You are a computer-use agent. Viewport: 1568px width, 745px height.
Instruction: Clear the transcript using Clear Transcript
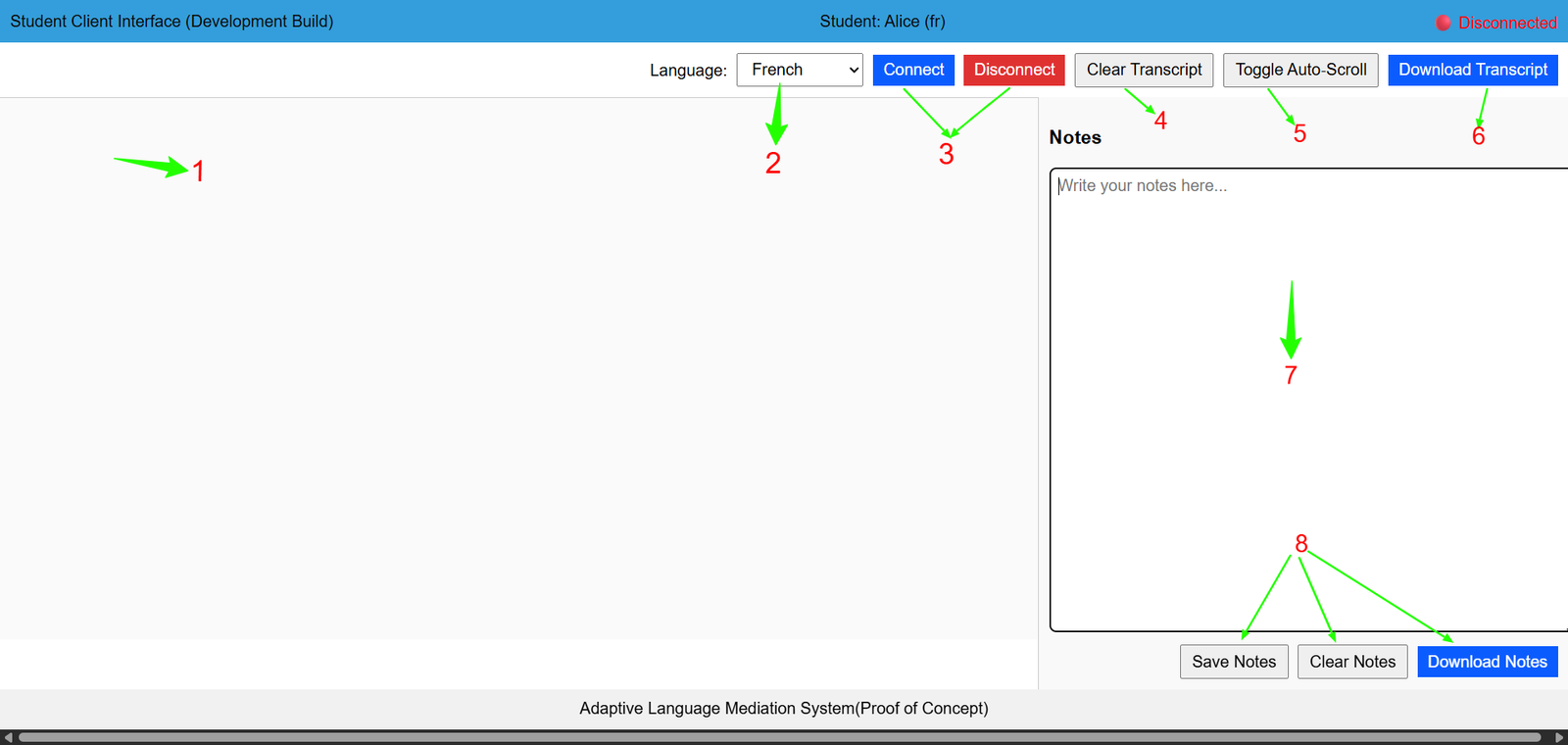(x=1144, y=70)
